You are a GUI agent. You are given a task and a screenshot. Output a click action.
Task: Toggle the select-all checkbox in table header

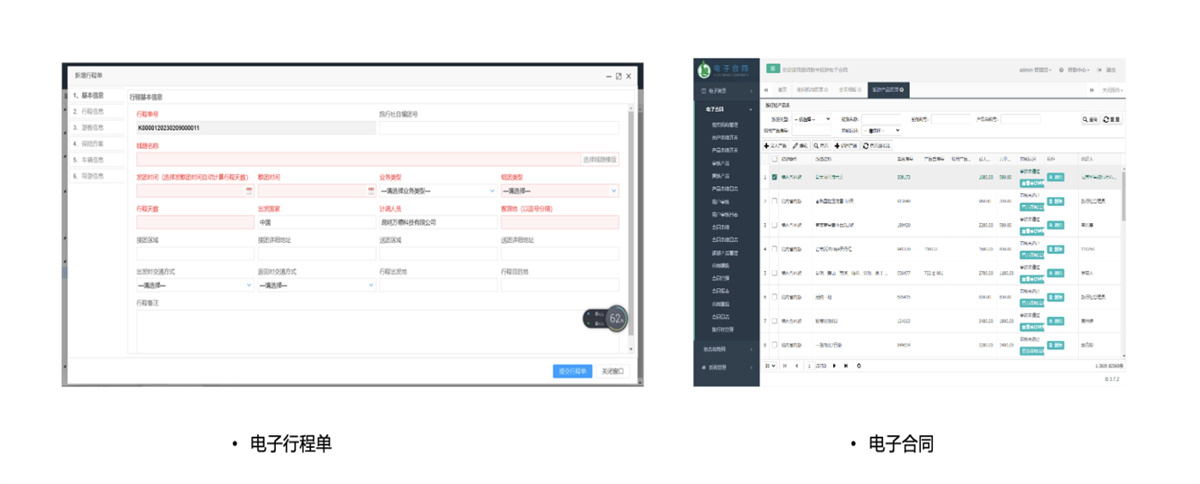tap(774, 159)
